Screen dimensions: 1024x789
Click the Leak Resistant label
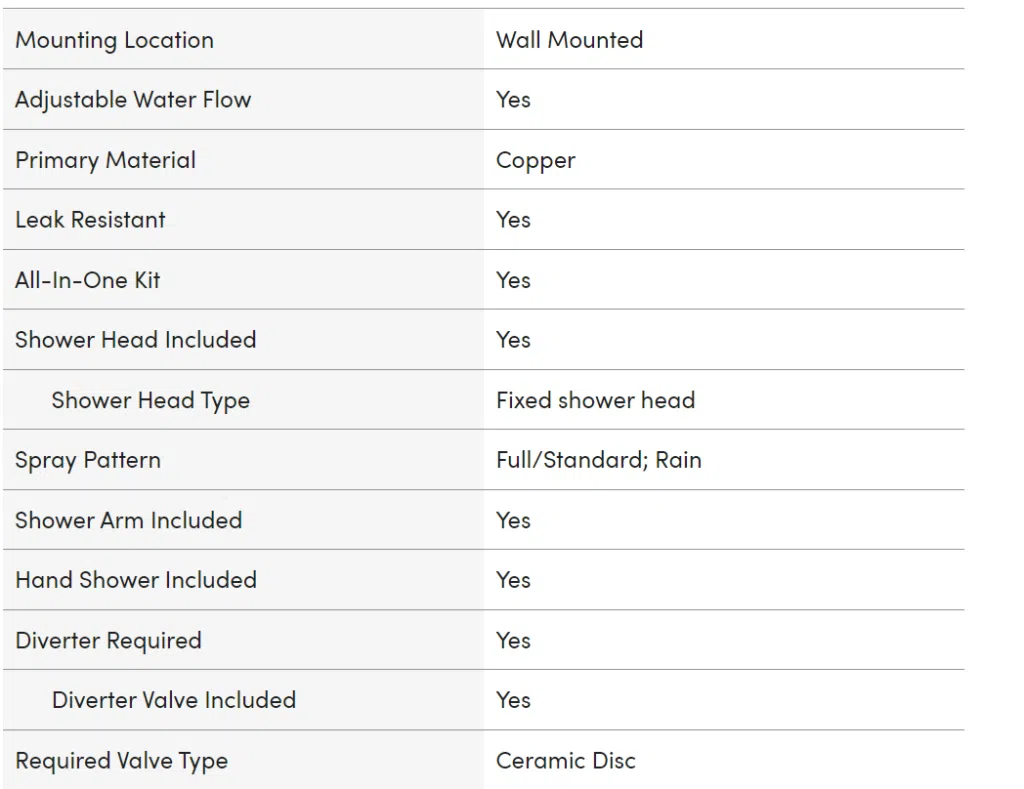(90, 220)
